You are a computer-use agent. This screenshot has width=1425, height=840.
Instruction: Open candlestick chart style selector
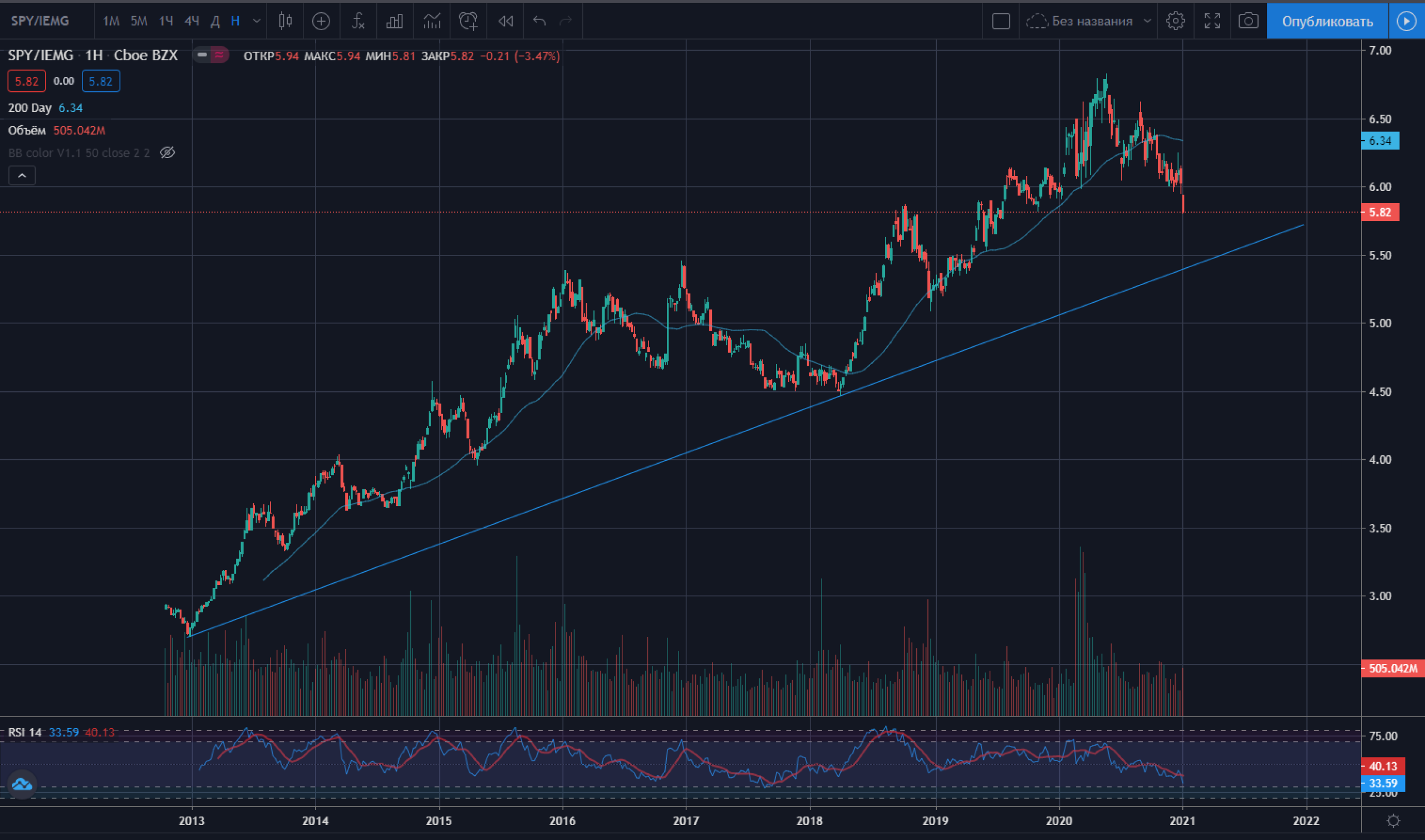click(x=285, y=21)
